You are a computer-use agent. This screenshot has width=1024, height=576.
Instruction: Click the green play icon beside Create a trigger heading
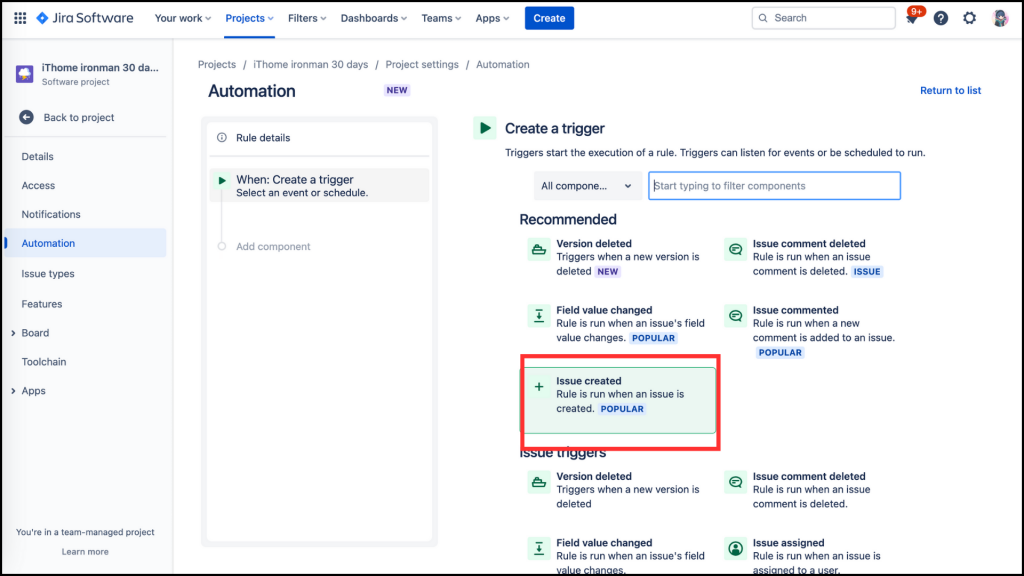pyautogui.click(x=485, y=128)
